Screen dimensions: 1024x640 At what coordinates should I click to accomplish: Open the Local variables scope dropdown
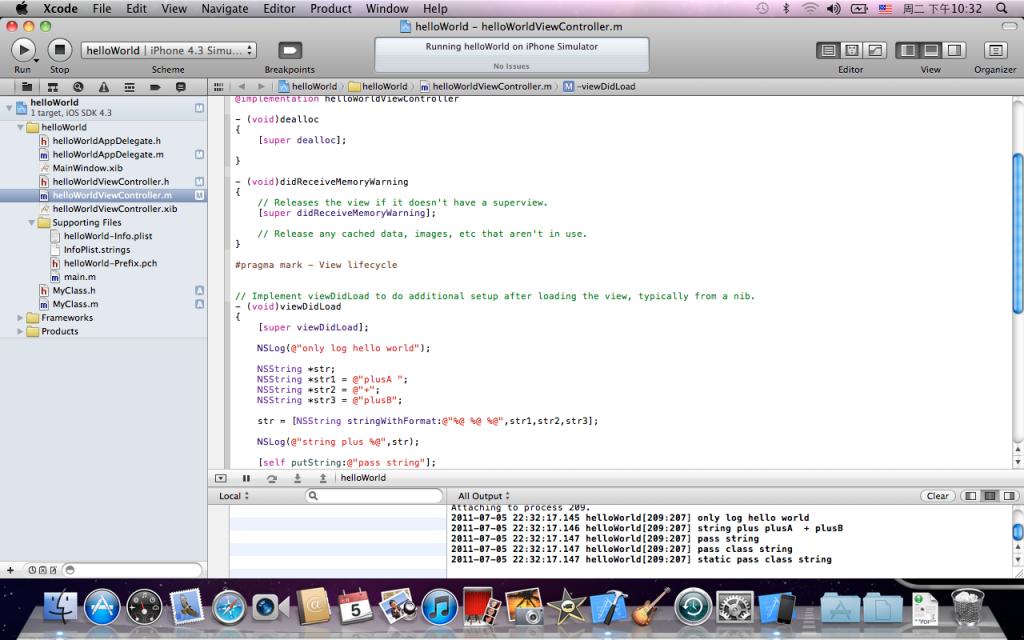click(234, 496)
